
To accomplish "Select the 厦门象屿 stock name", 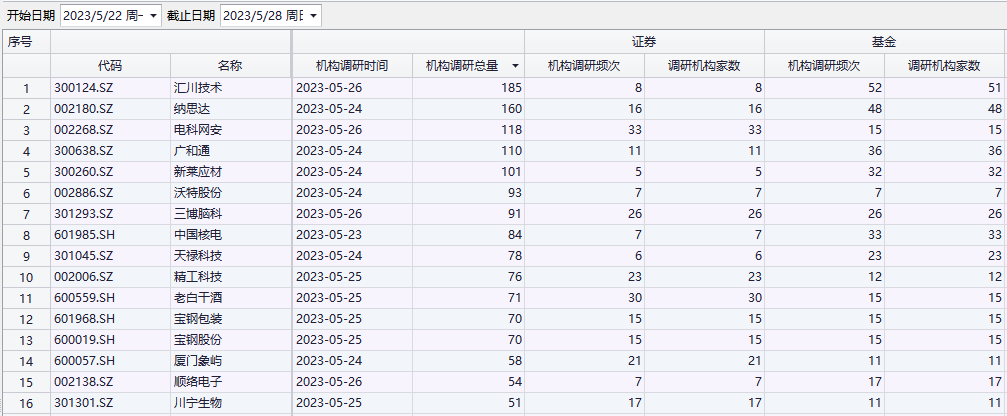I will [197, 361].
